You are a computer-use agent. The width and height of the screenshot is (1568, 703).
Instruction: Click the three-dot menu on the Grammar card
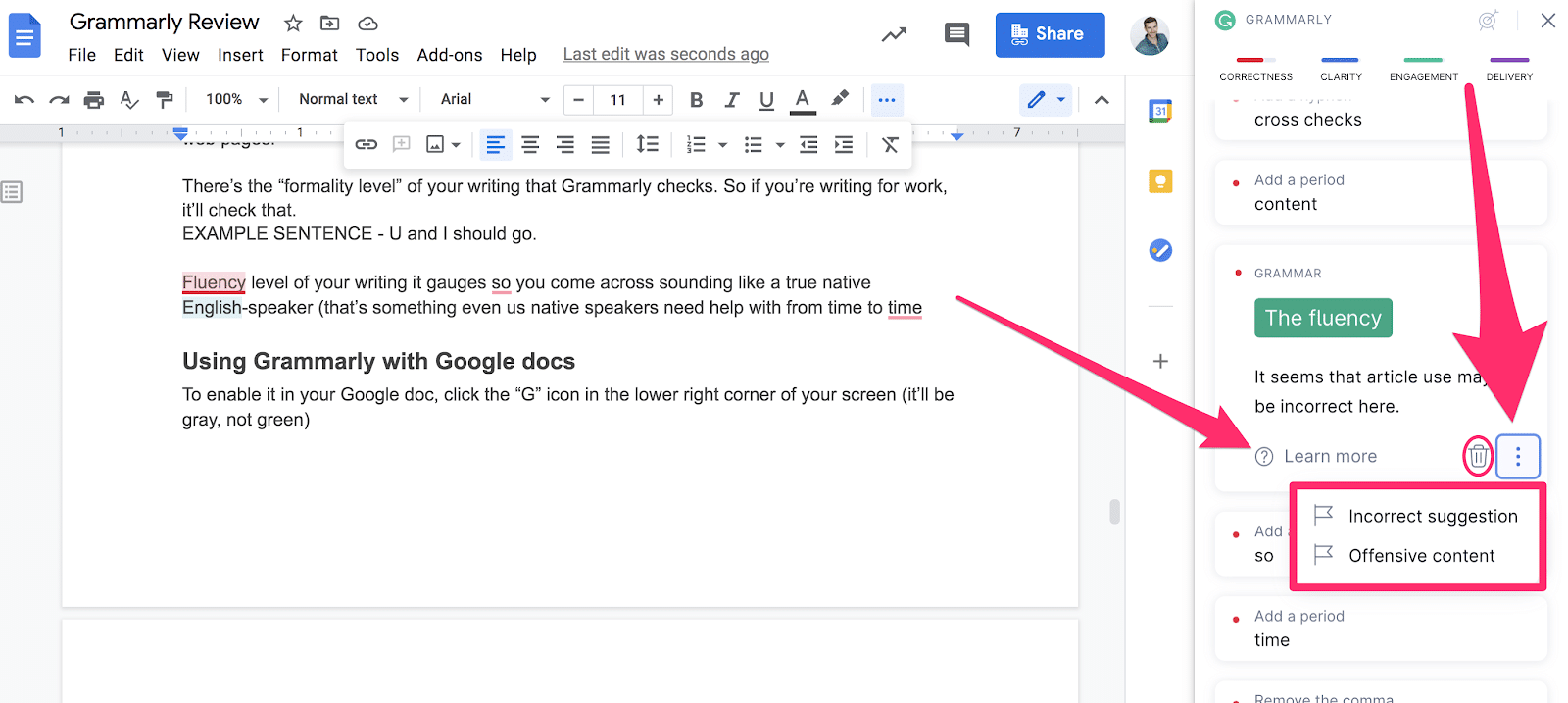1518,456
